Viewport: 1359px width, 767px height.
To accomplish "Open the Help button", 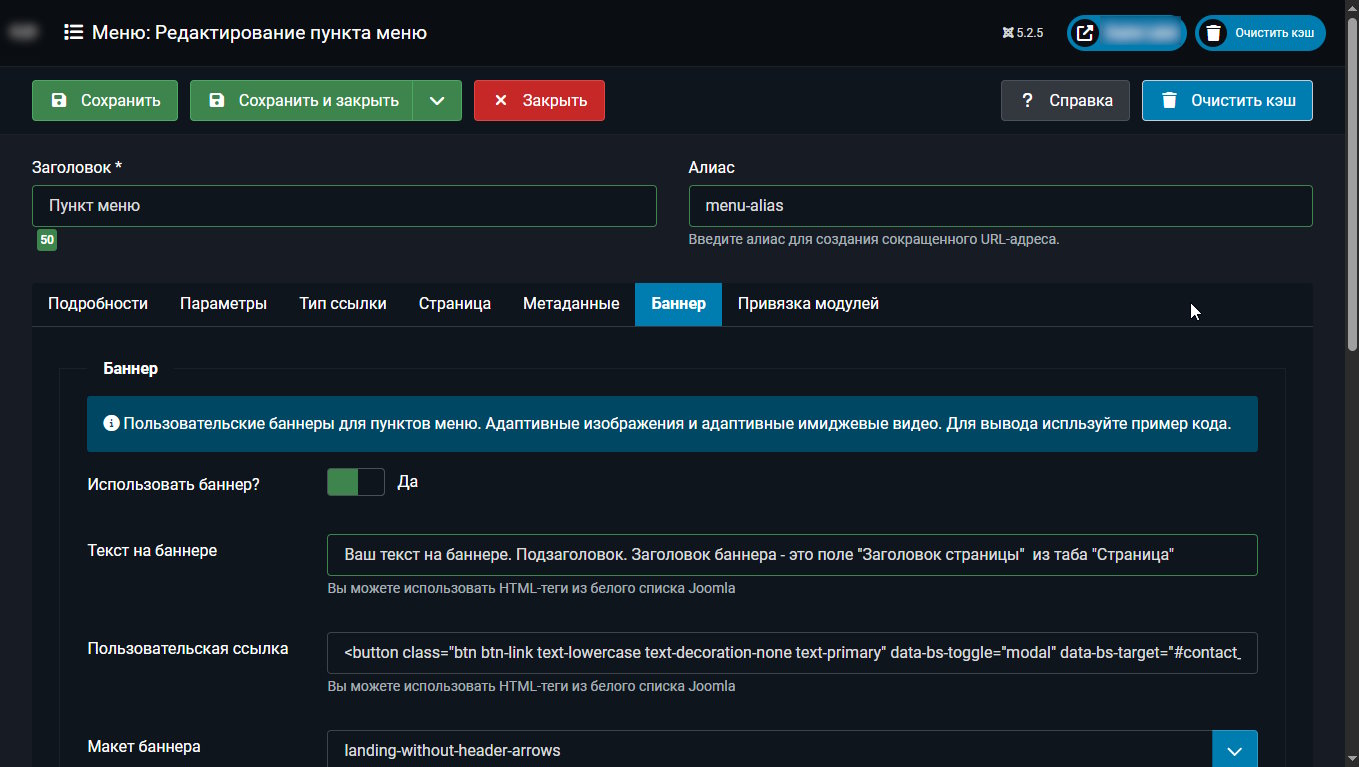I will 1065,101.
